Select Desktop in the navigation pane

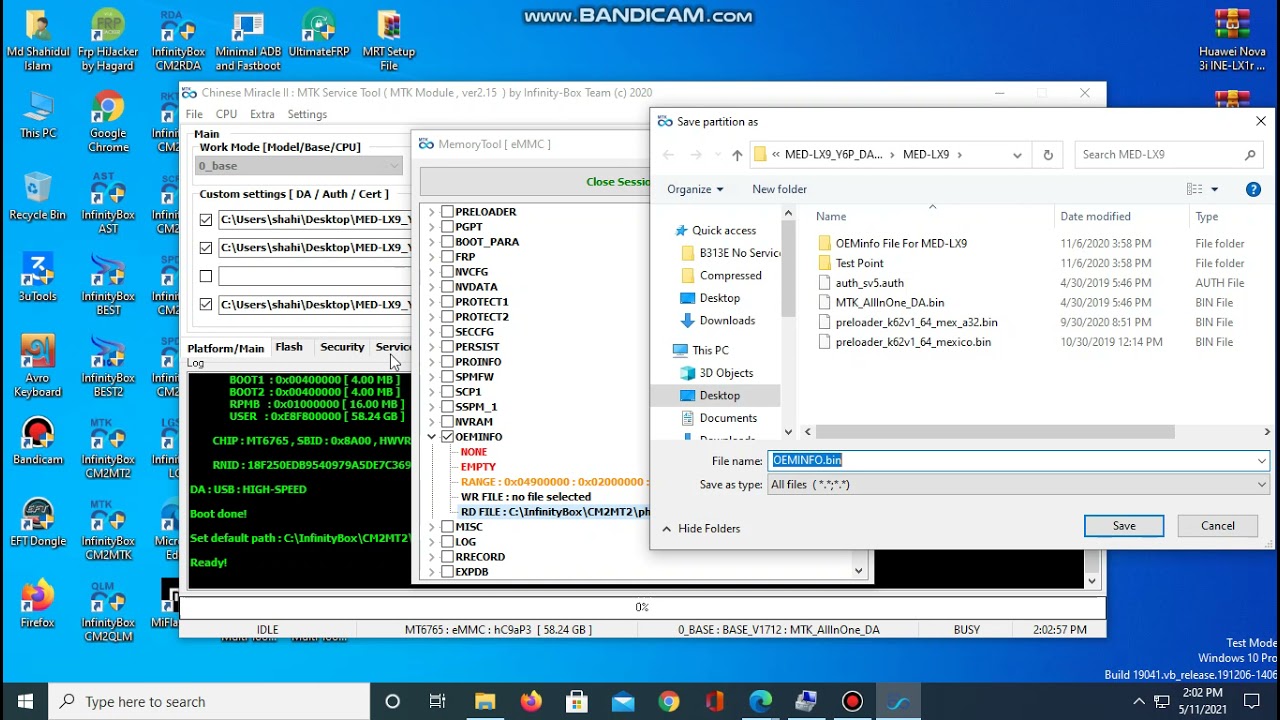pyautogui.click(x=719, y=396)
